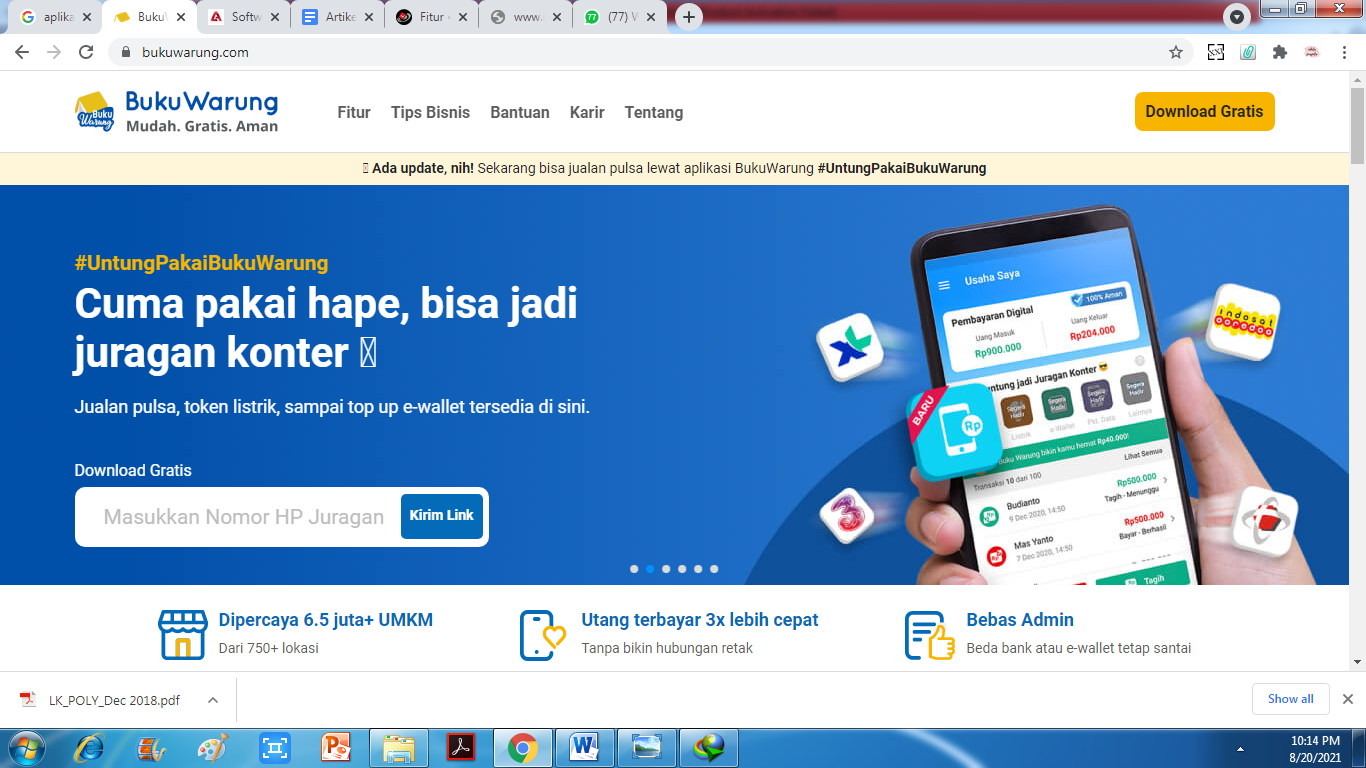Click the PDF icon of the LK_POLY download
Viewport: 1366px width, 768px height.
click(x=28, y=700)
